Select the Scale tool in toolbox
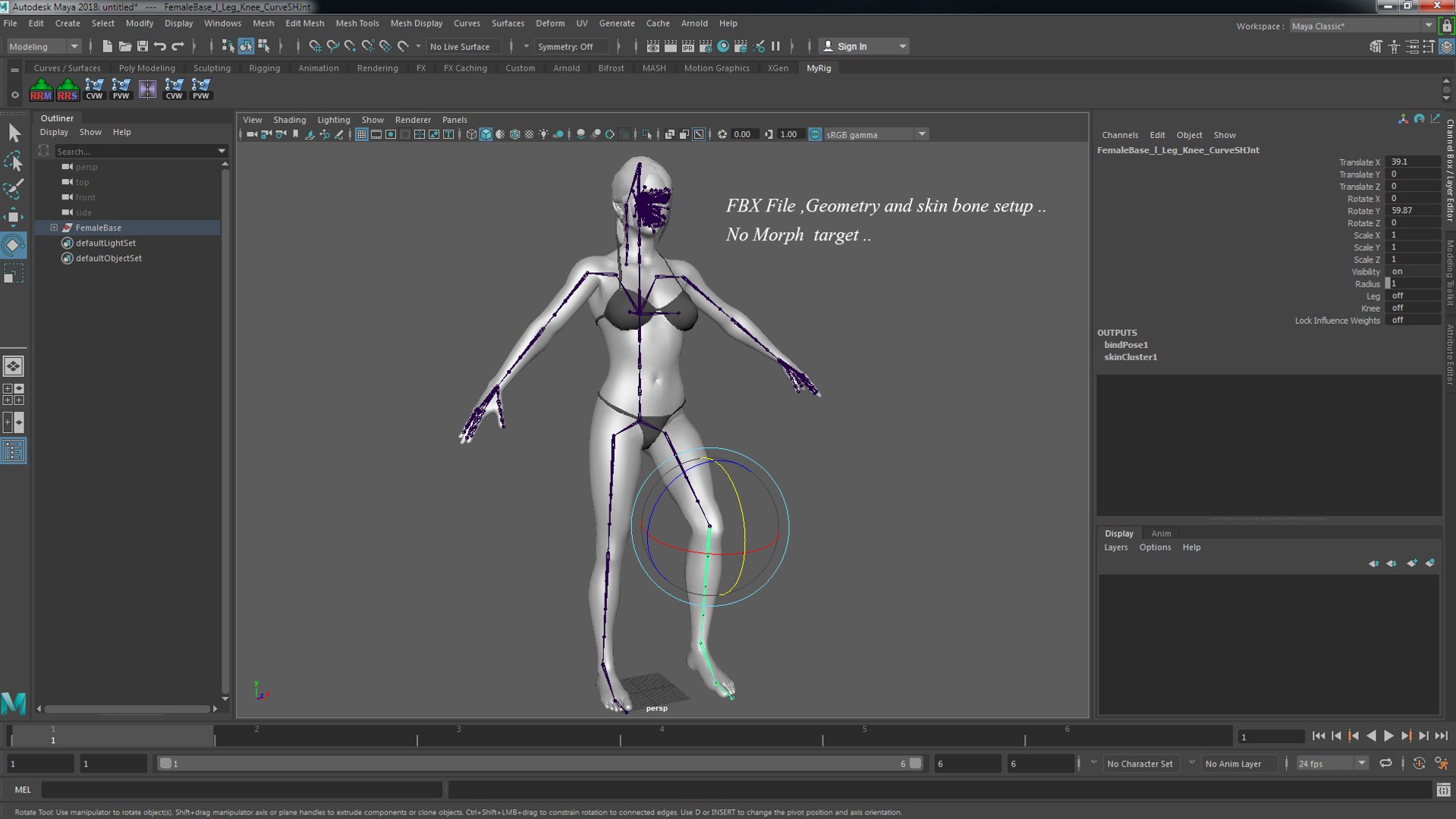The width and height of the screenshot is (1456, 819). coord(13,273)
